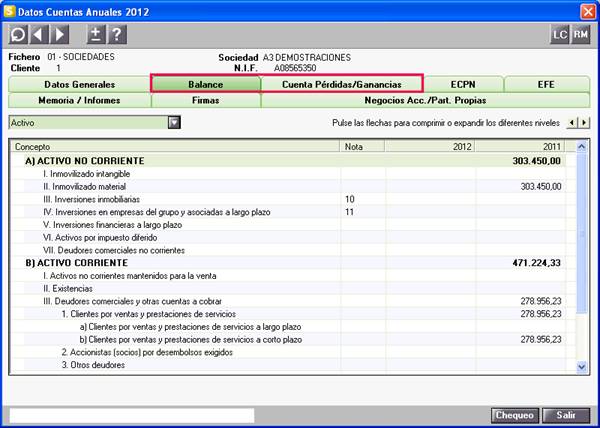Click the bottom status input field
Viewport: 600px width, 428px height.
(x=132, y=415)
